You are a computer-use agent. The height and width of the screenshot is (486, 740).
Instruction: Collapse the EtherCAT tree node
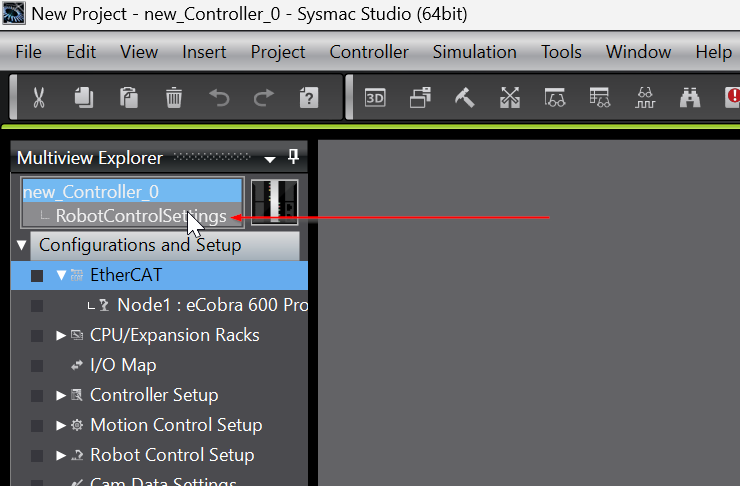61,275
